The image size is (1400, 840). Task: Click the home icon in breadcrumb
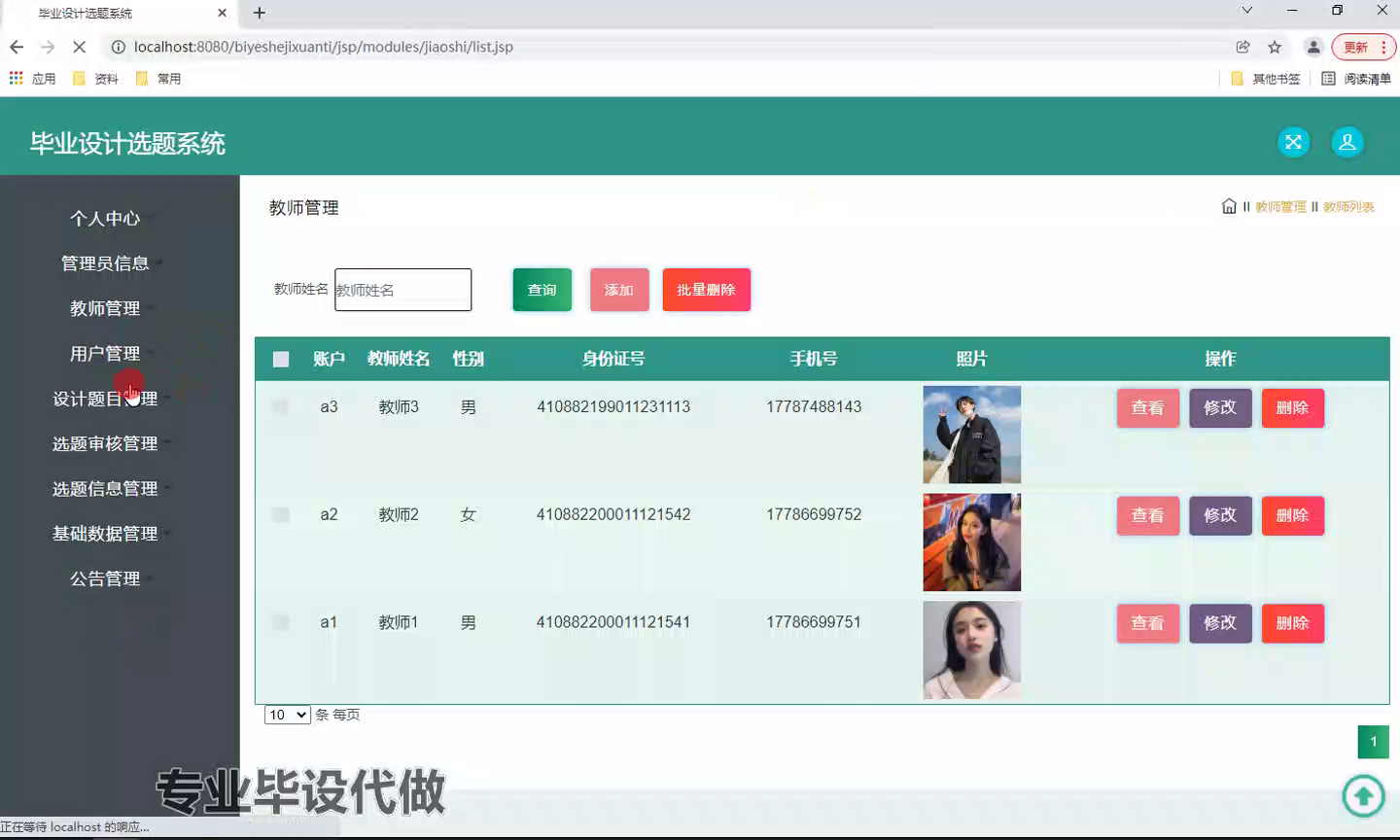pyautogui.click(x=1229, y=206)
